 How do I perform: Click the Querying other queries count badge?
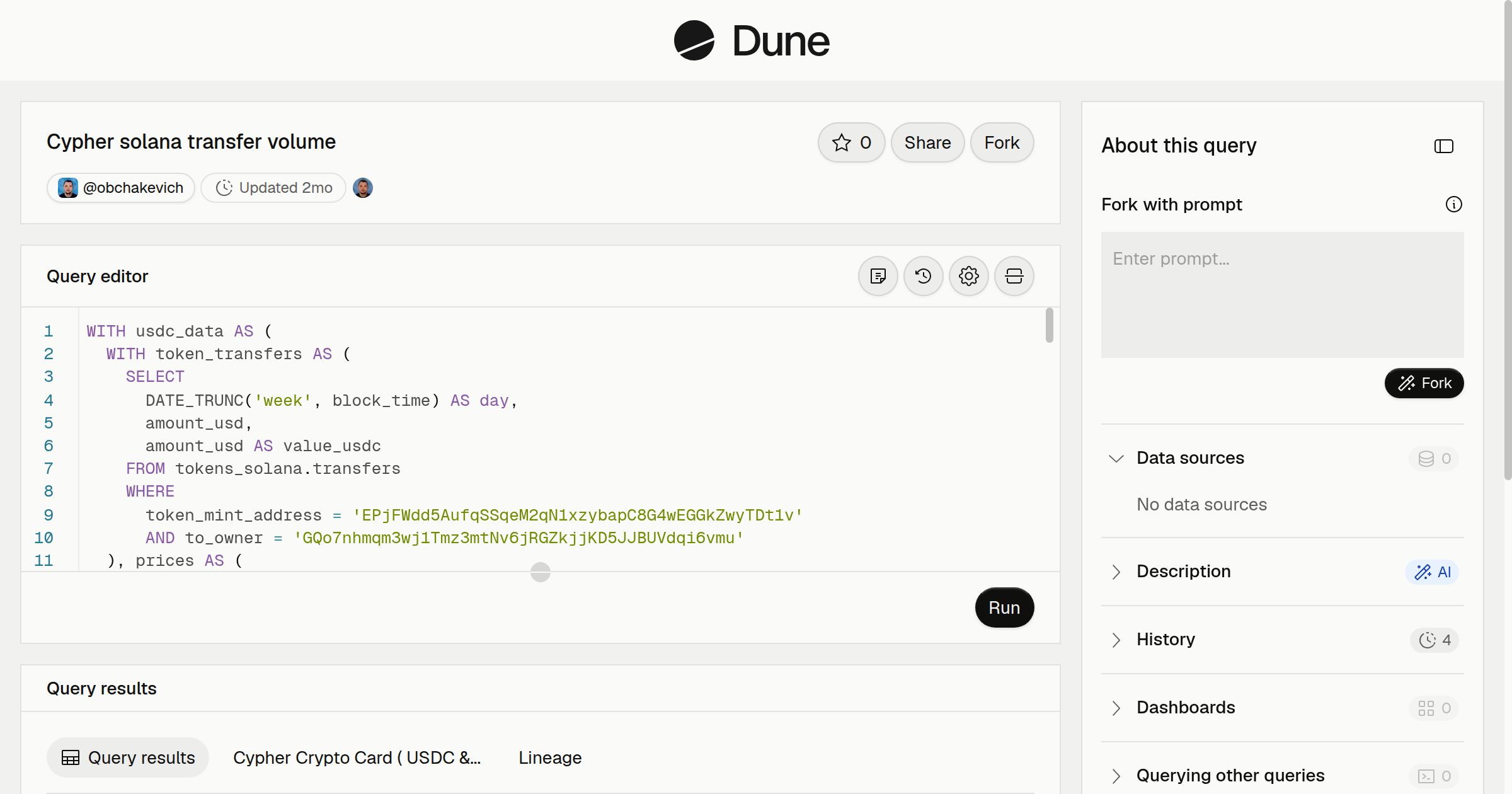1434,776
